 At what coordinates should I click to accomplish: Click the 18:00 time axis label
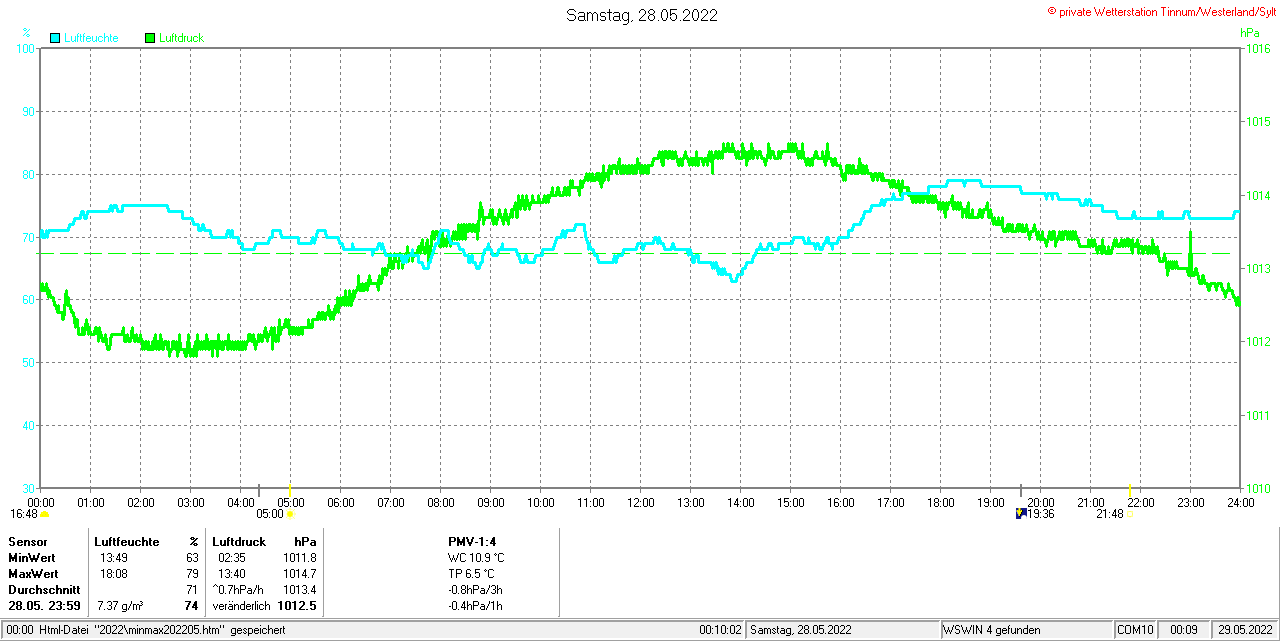point(940,503)
